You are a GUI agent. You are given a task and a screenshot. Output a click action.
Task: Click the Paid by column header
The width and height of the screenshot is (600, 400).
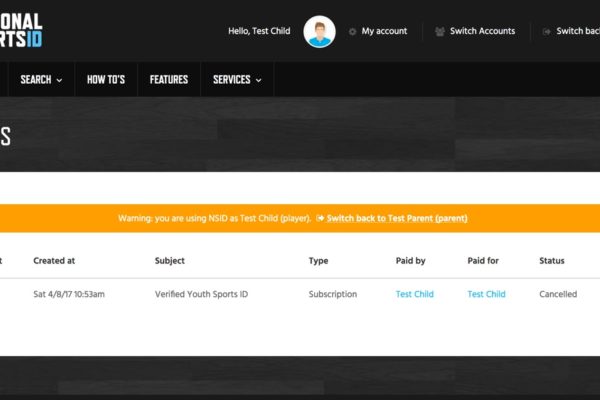tap(411, 261)
